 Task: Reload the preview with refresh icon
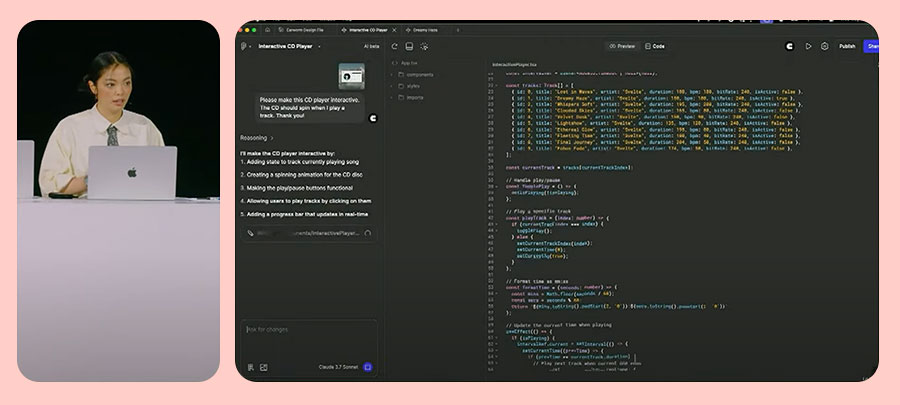394,46
